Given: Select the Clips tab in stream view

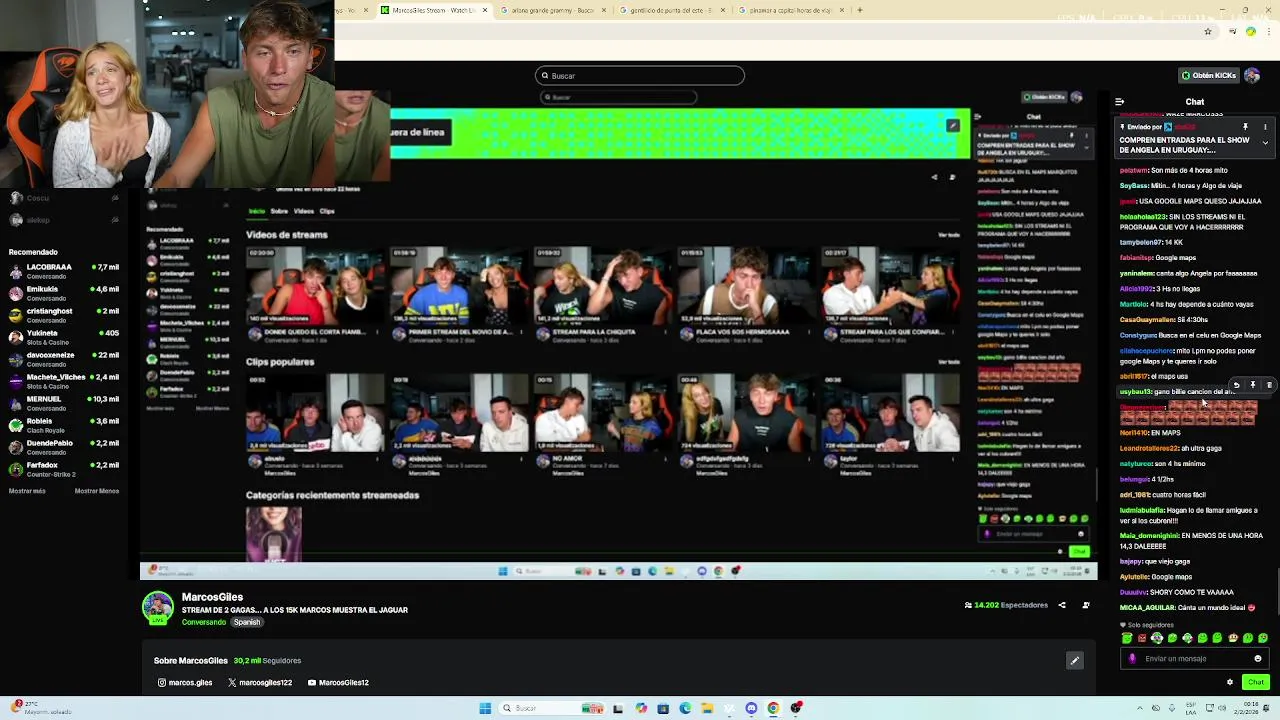Looking at the screenshot, I should click(327, 212).
